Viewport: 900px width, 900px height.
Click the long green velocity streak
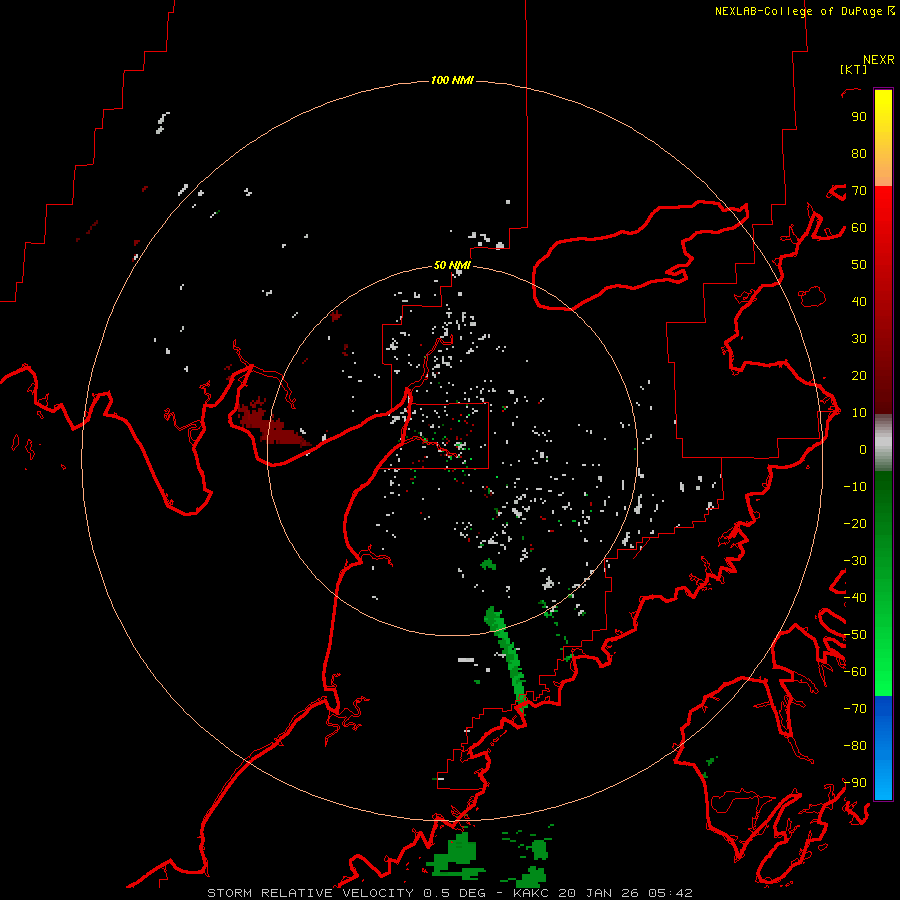506,657
